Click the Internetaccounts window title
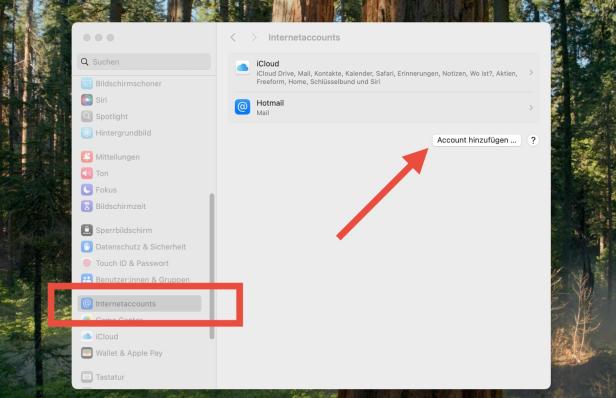Screen dimensions: 616x398 [304, 37]
